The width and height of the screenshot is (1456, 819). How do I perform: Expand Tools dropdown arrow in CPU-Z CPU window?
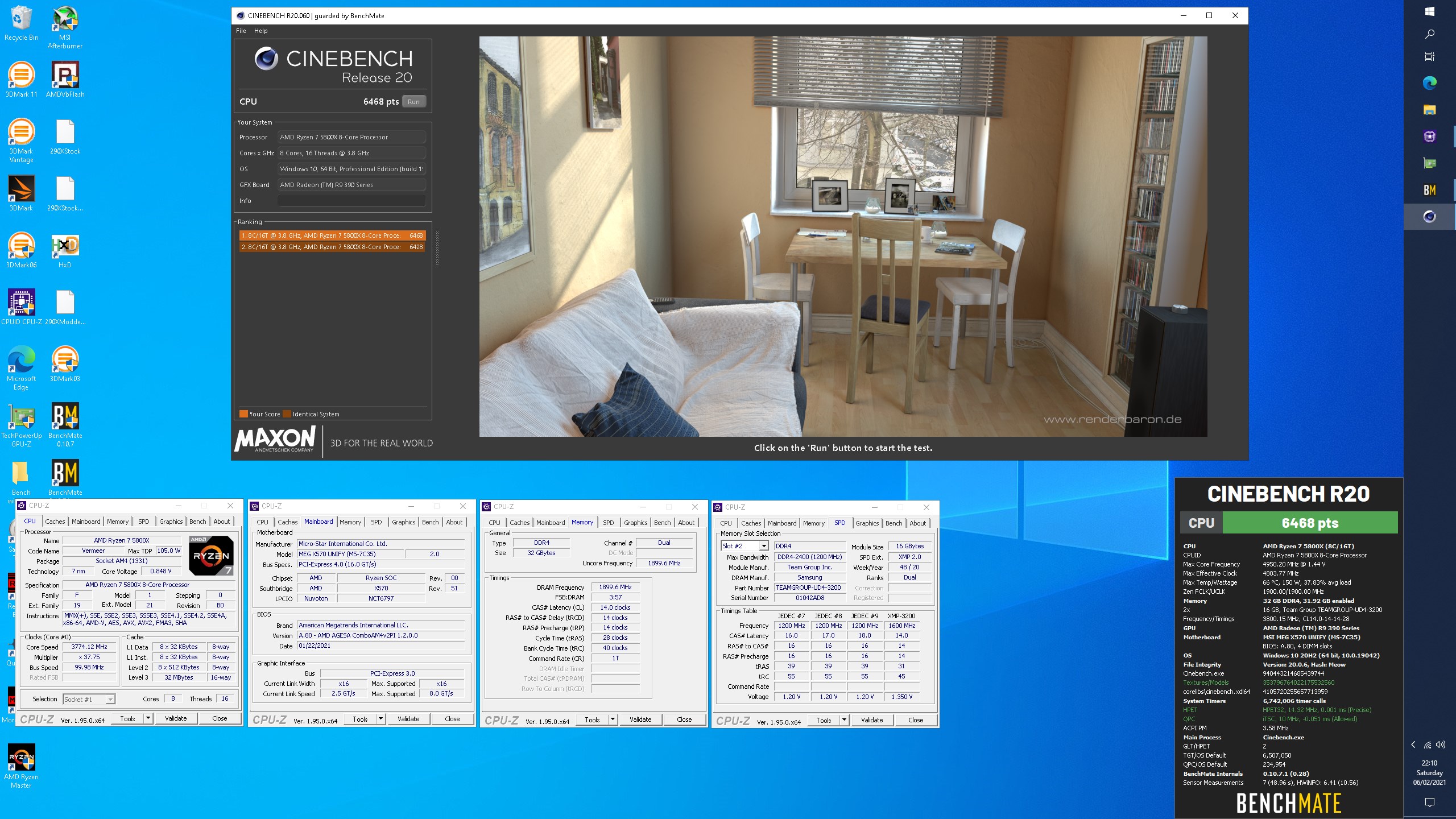pos(148,718)
